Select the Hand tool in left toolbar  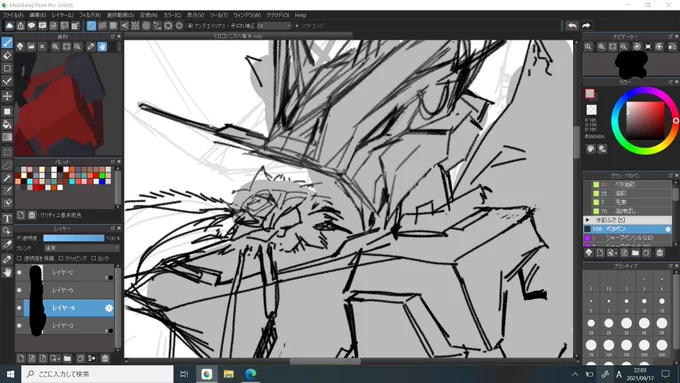(x=7, y=272)
